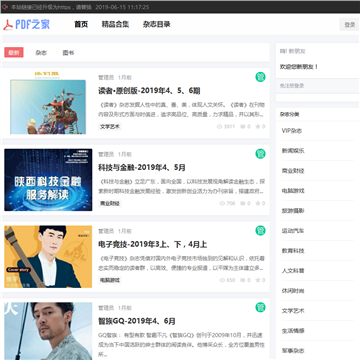Click the green admin badge on 科技与金融 post
This screenshot has height=360, width=360.
click(260, 154)
